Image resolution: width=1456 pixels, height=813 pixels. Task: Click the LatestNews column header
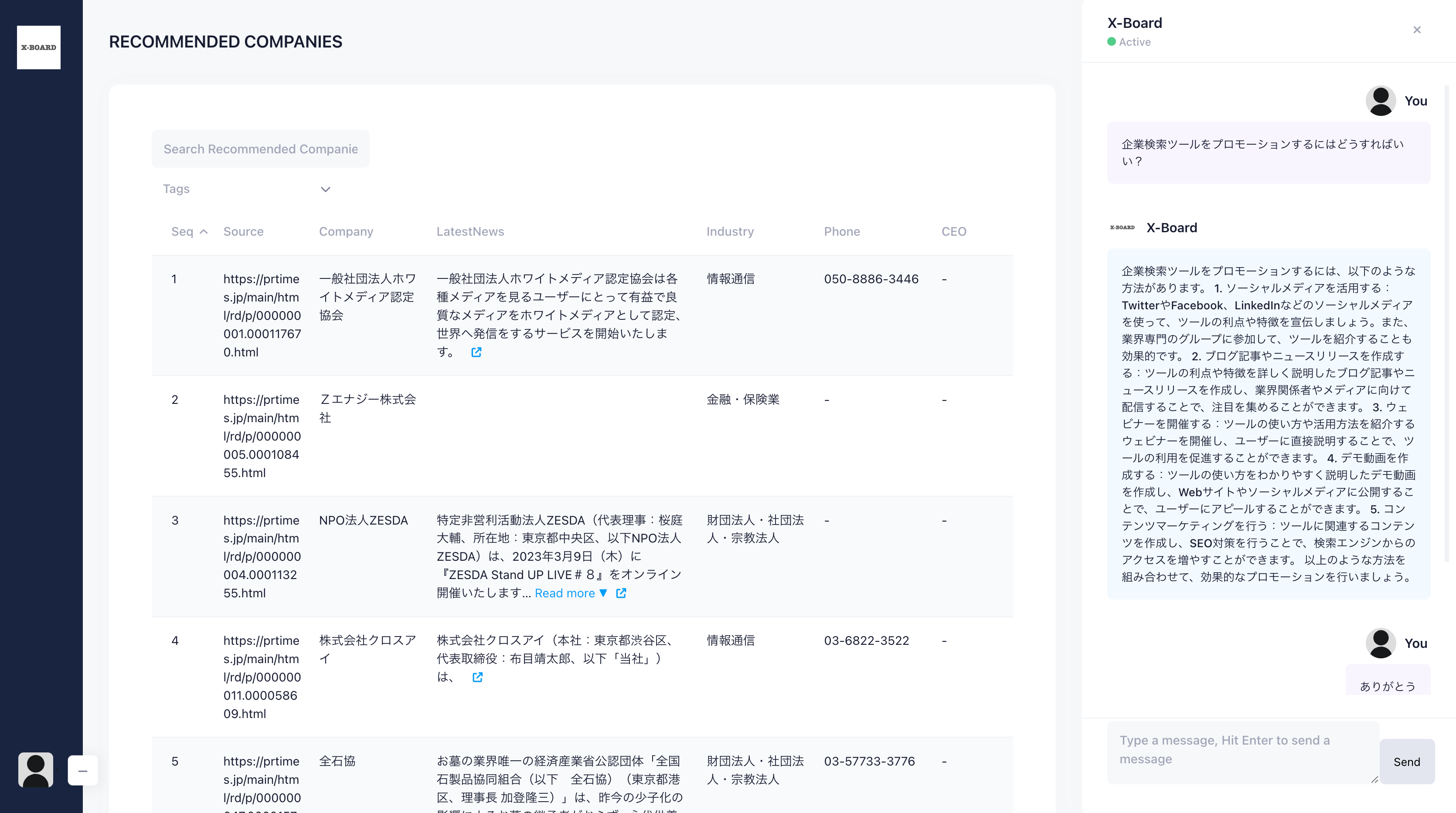[469, 232]
